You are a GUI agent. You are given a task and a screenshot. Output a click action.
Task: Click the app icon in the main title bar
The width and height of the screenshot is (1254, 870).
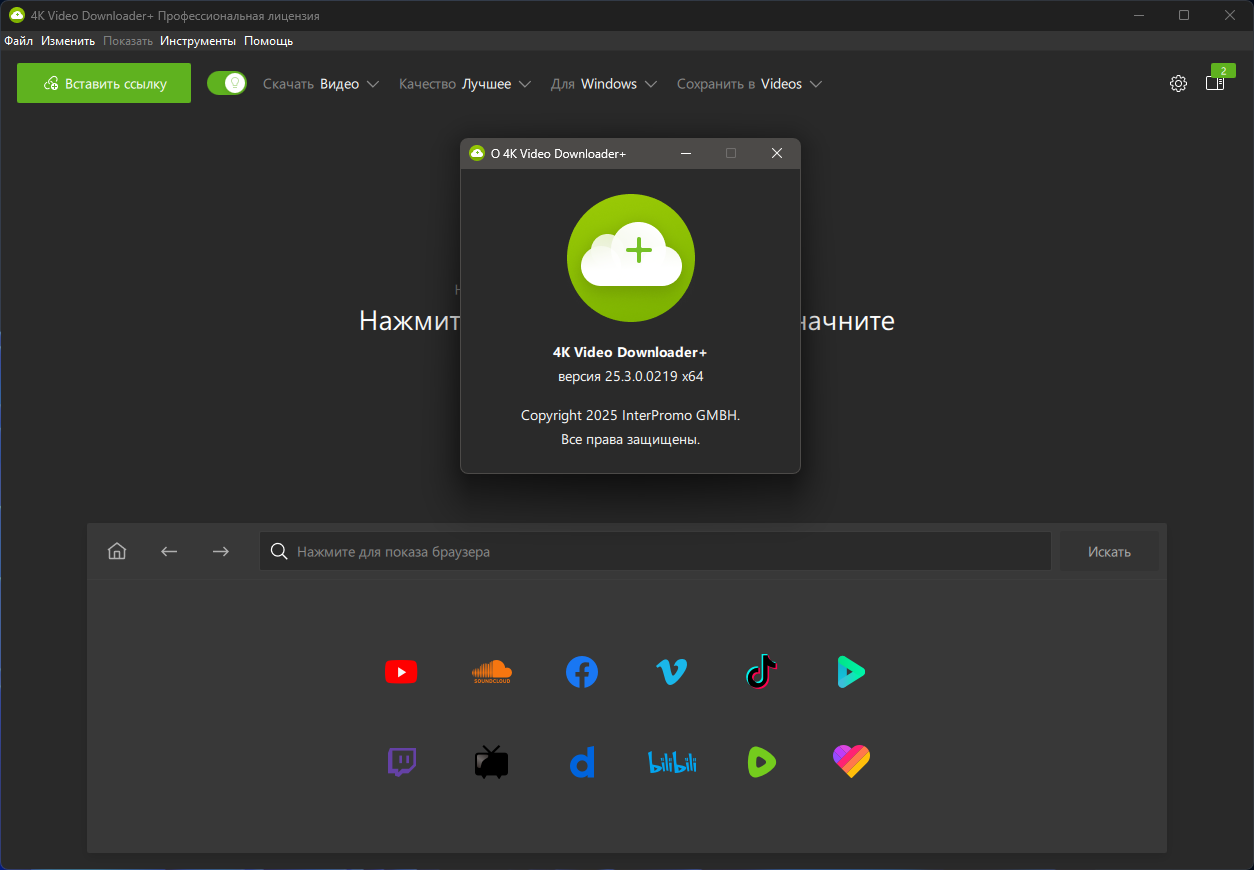coord(17,16)
